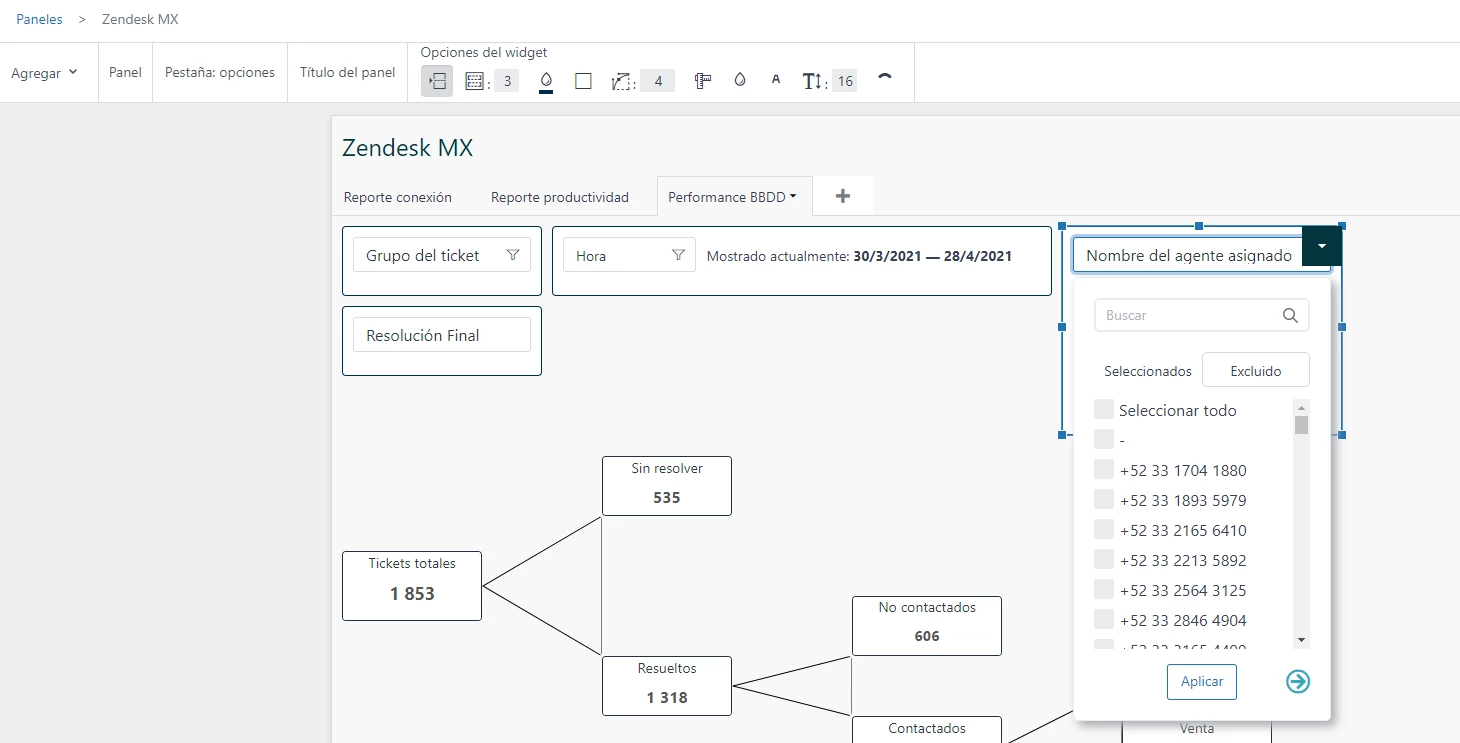
Task: Click the format painter ruler icon
Action: click(703, 81)
